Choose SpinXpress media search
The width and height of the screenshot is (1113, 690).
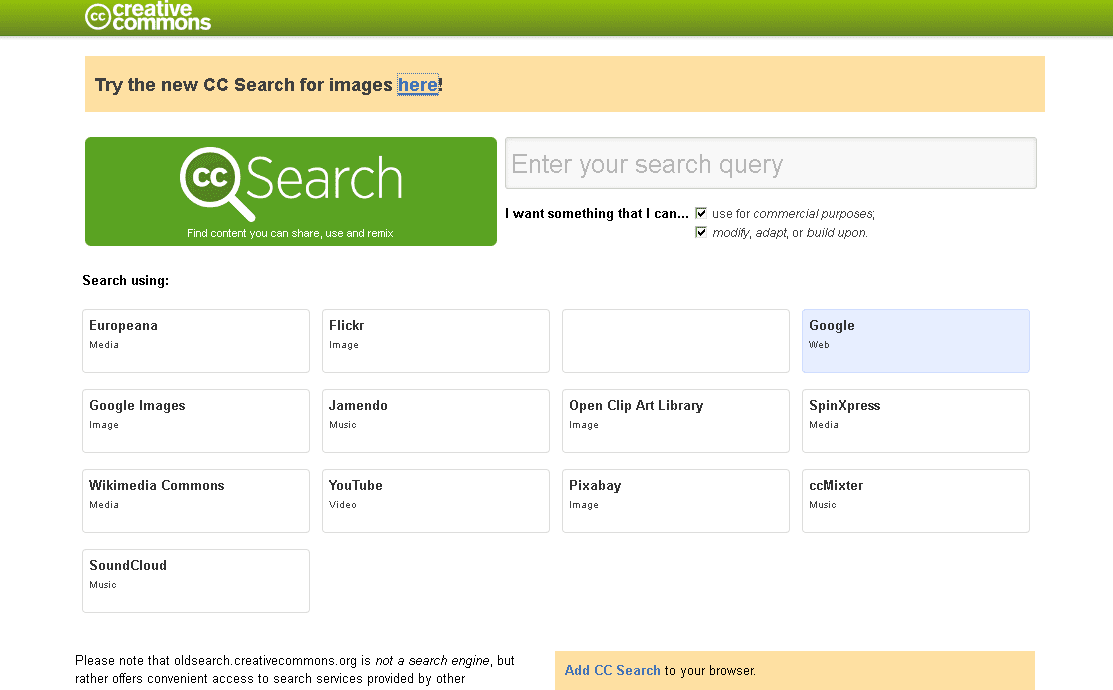click(x=916, y=421)
